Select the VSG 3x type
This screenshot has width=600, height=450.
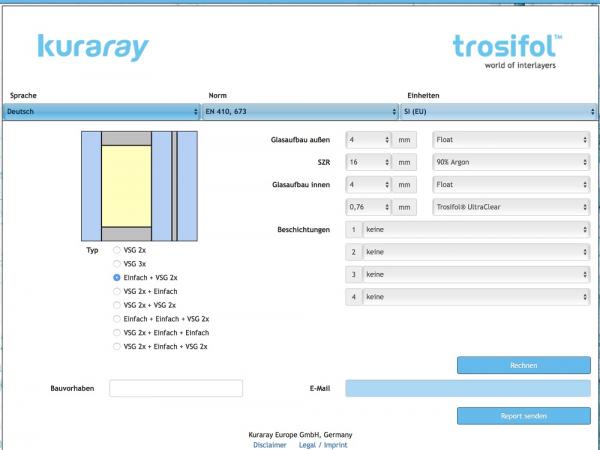click(117, 264)
